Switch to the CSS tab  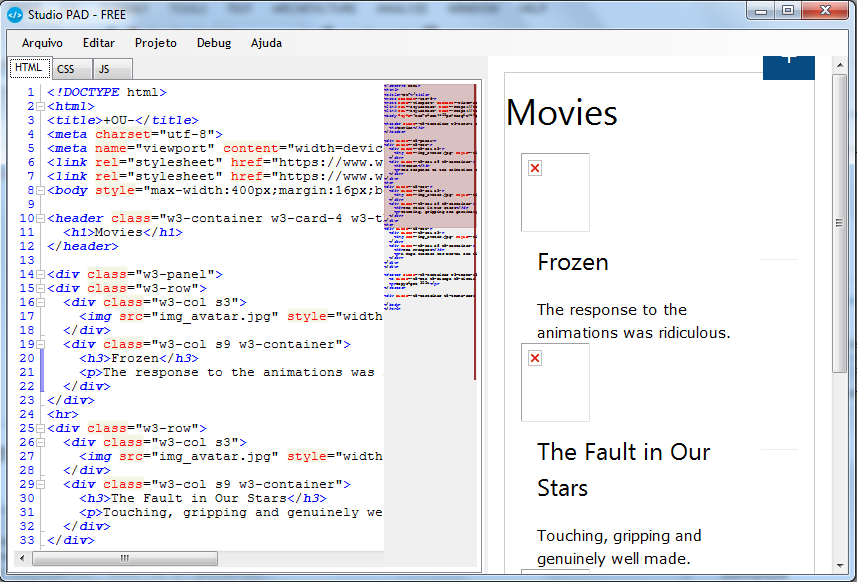click(72, 69)
